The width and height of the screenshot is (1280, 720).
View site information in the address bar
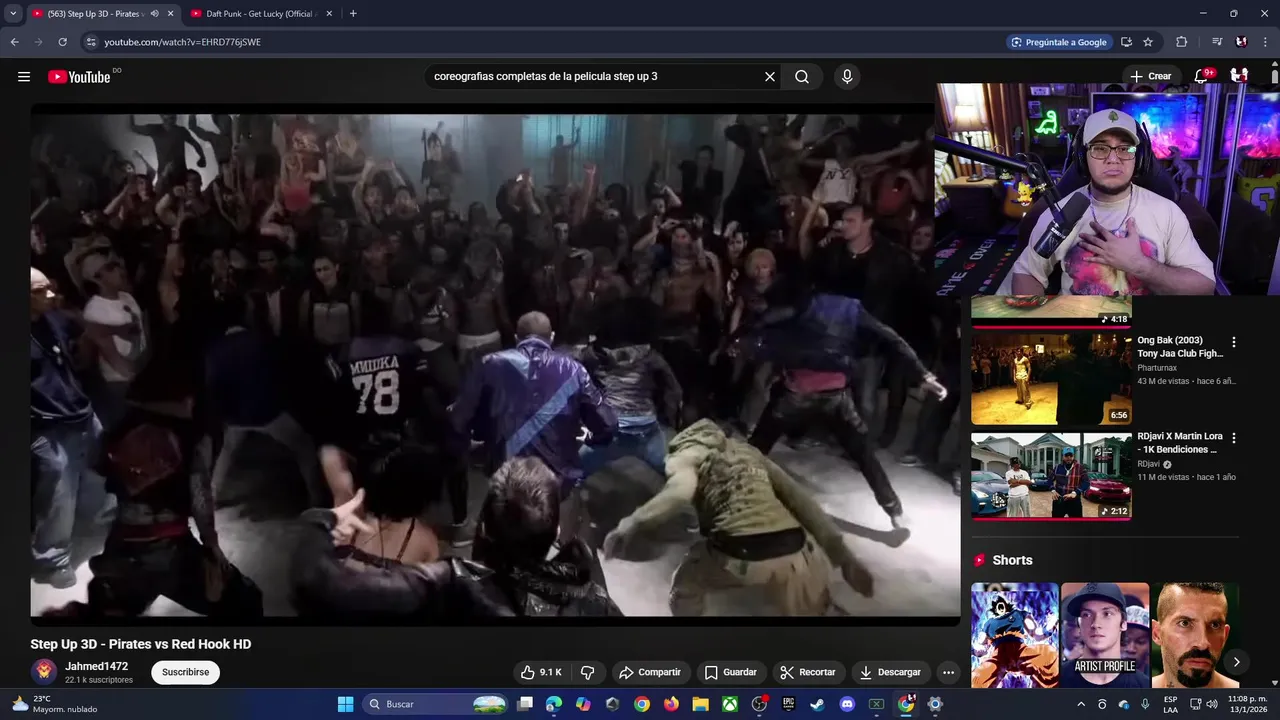coord(91,42)
